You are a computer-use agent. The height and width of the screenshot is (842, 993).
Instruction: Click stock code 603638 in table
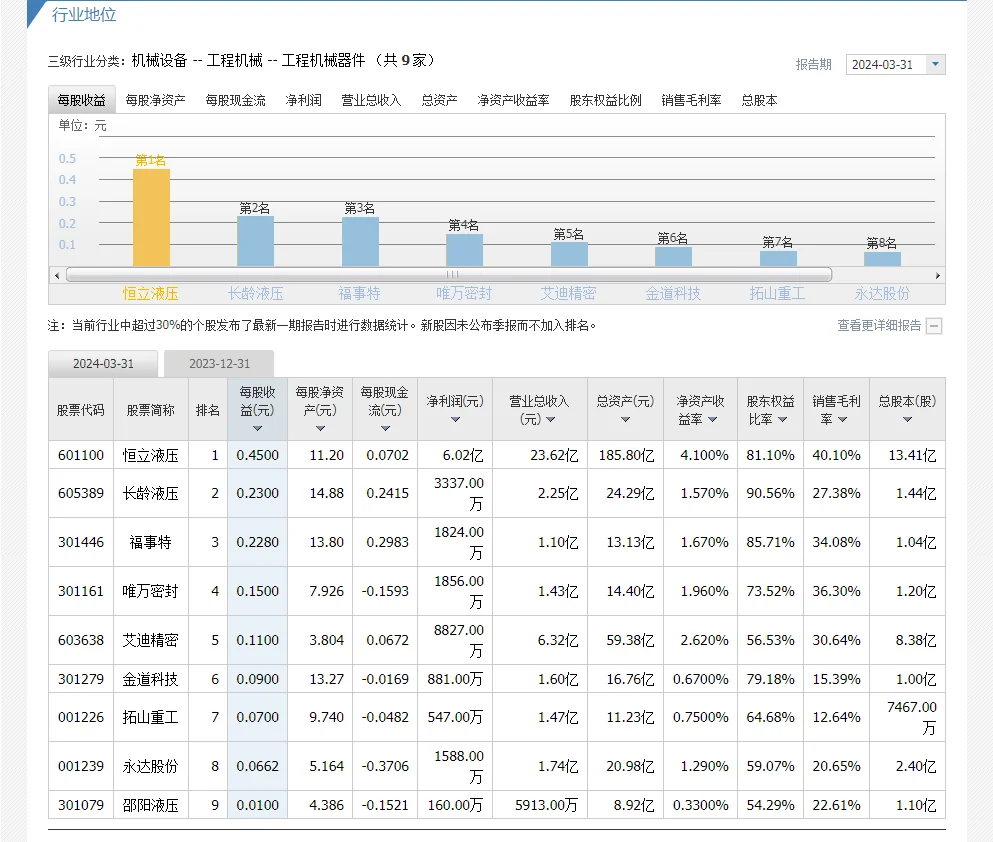[x=81, y=640]
